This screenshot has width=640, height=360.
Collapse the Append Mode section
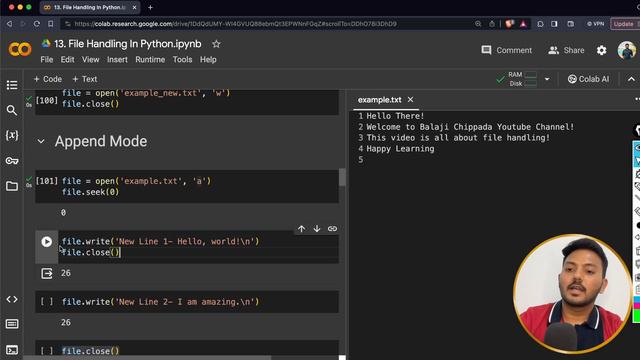(x=41, y=142)
